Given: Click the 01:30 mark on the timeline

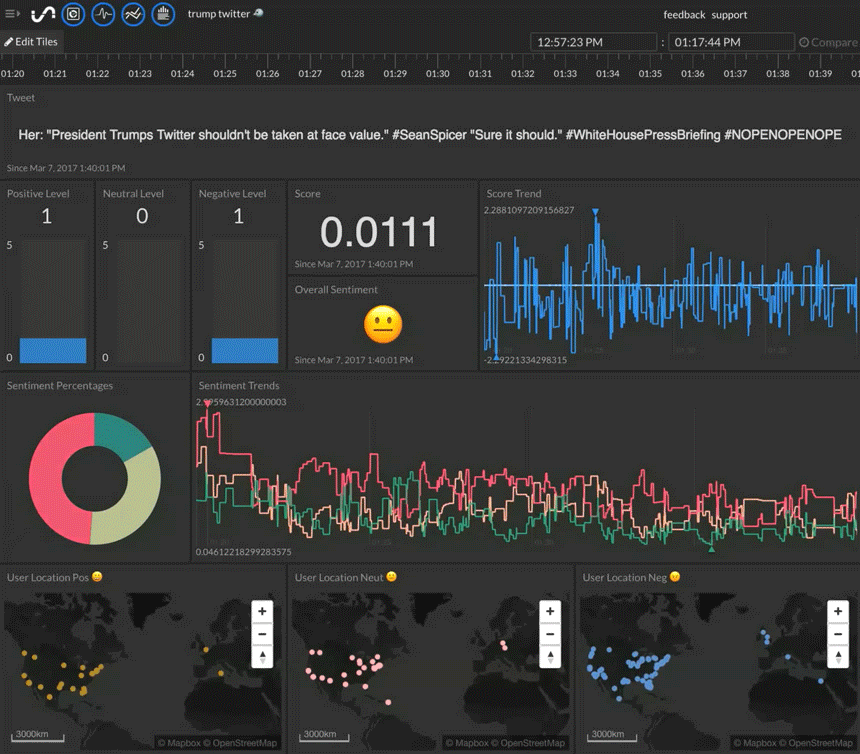Looking at the screenshot, I should tap(437, 74).
